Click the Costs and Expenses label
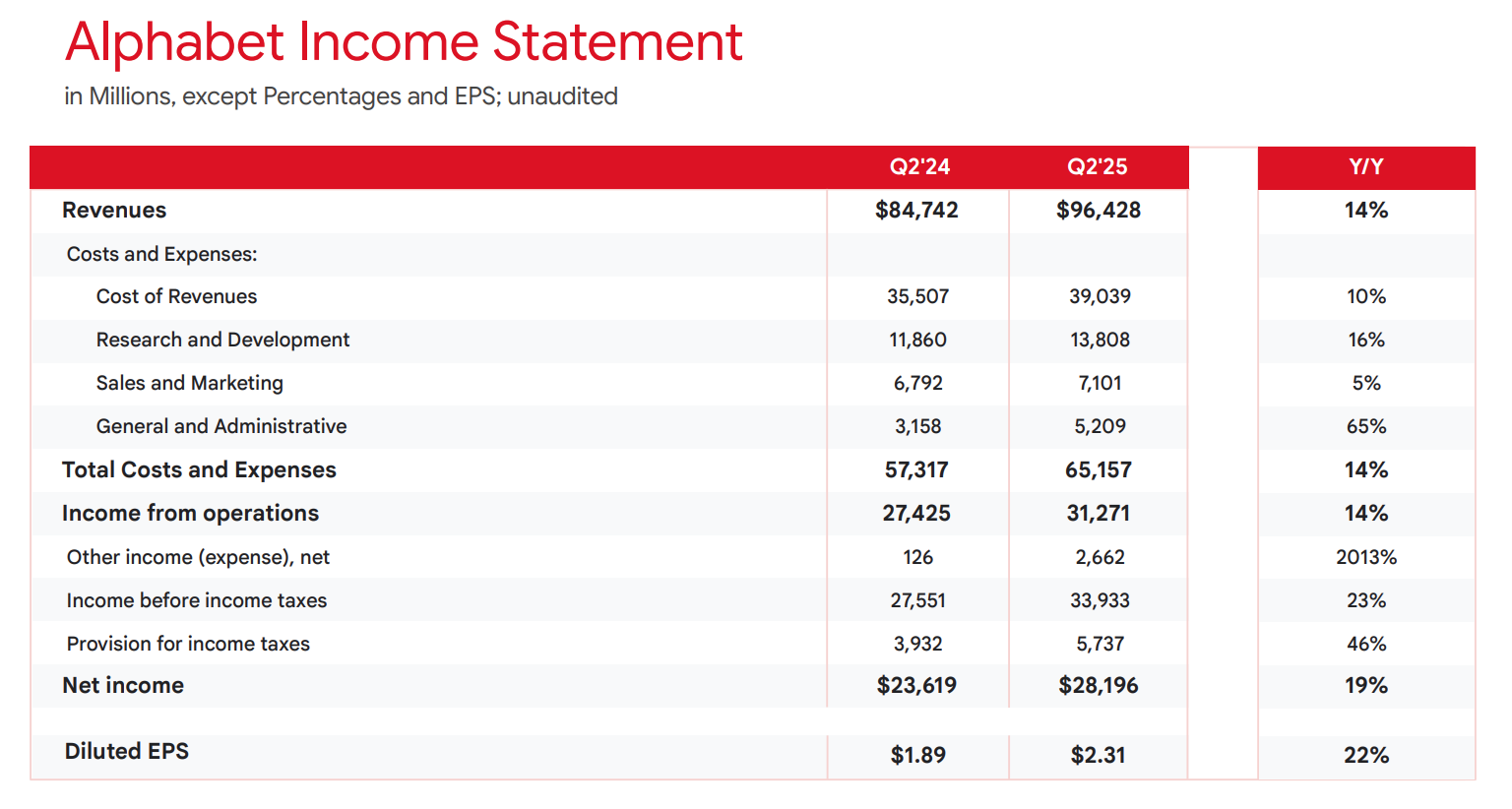Viewport: 1512px width, 809px height. [x=161, y=254]
